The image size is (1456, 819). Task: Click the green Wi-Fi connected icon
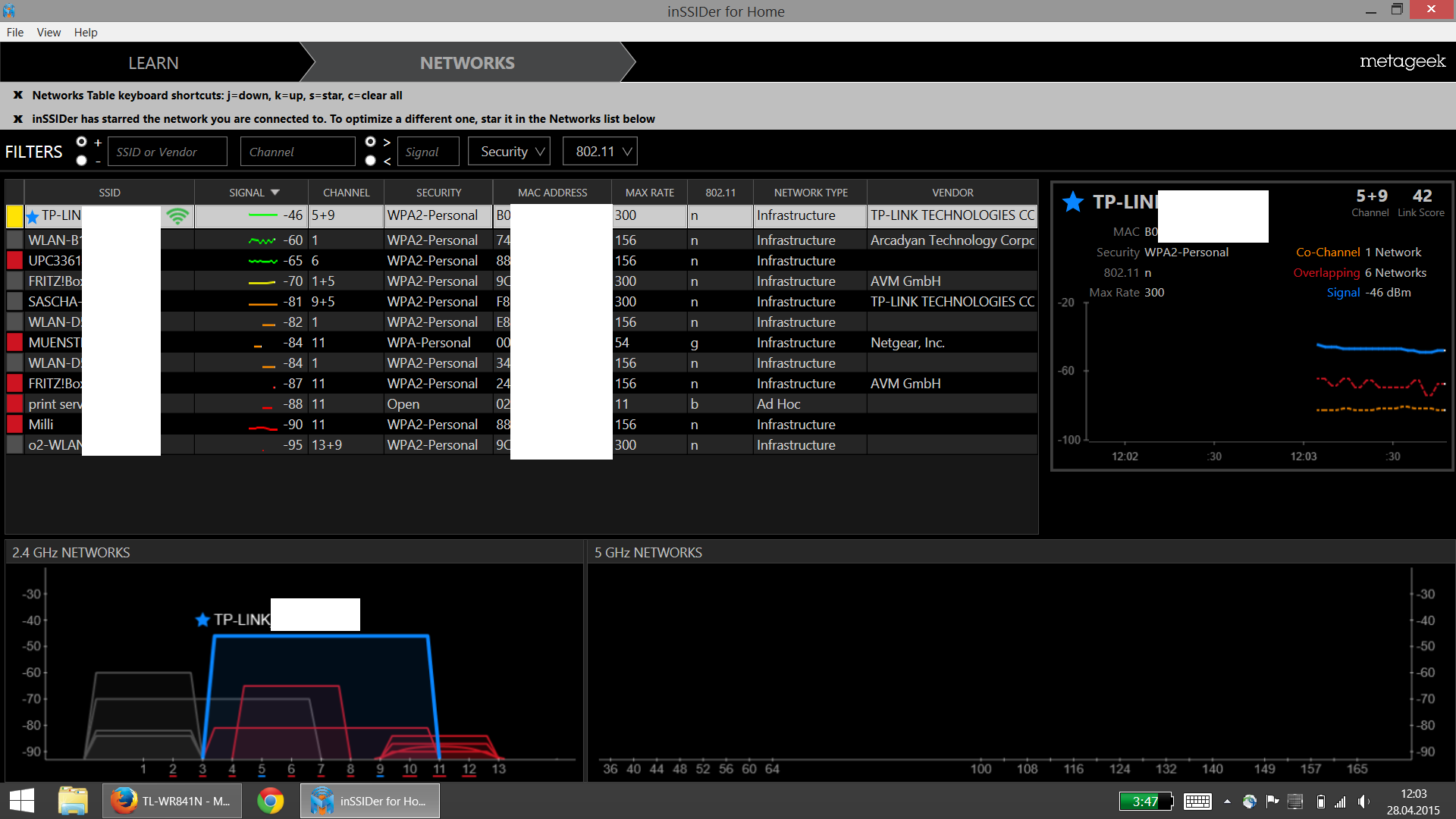point(177,216)
